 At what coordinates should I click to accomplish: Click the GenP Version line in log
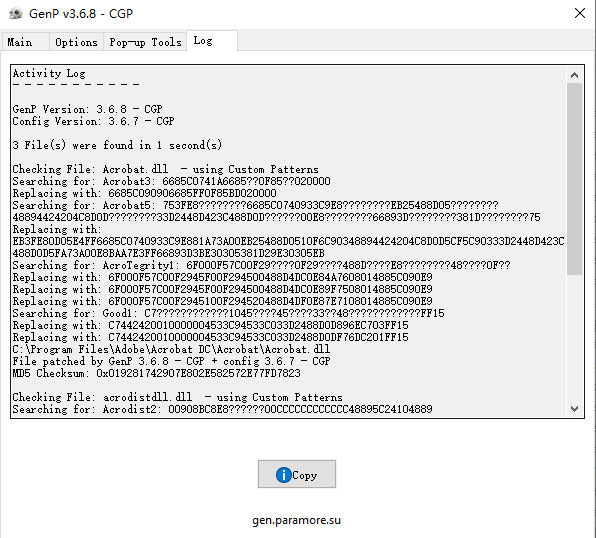[87, 109]
